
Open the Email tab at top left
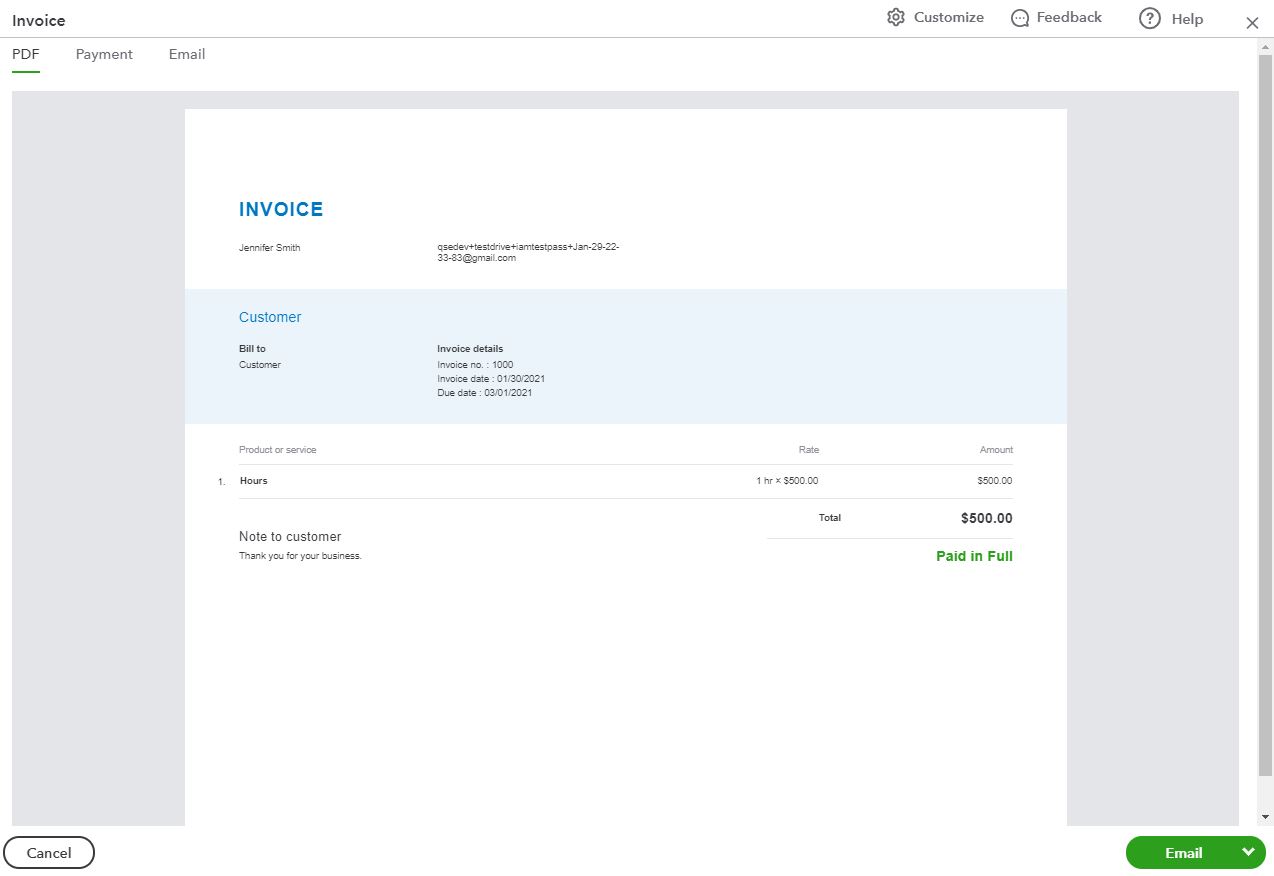187,54
